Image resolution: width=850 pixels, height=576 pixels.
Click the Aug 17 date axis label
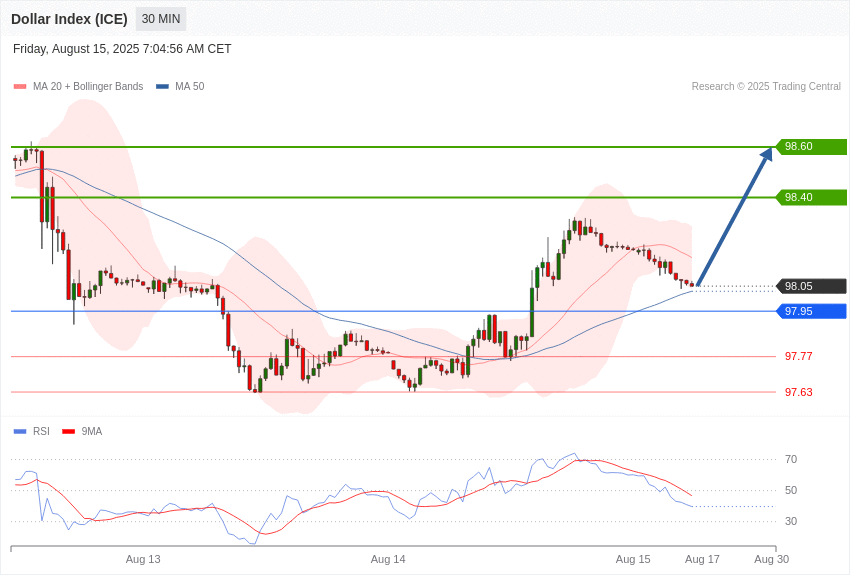point(703,559)
